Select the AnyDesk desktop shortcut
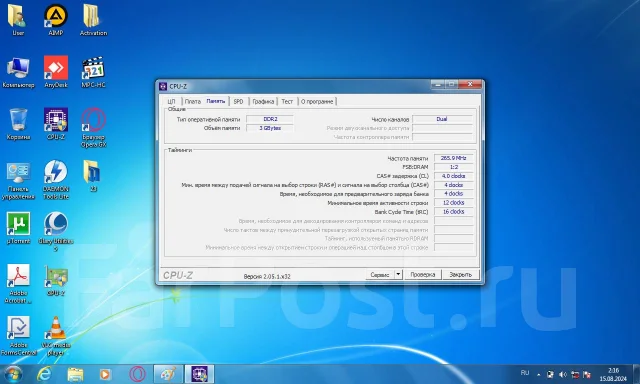The width and height of the screenshot is (640, 384). (56, 72)
